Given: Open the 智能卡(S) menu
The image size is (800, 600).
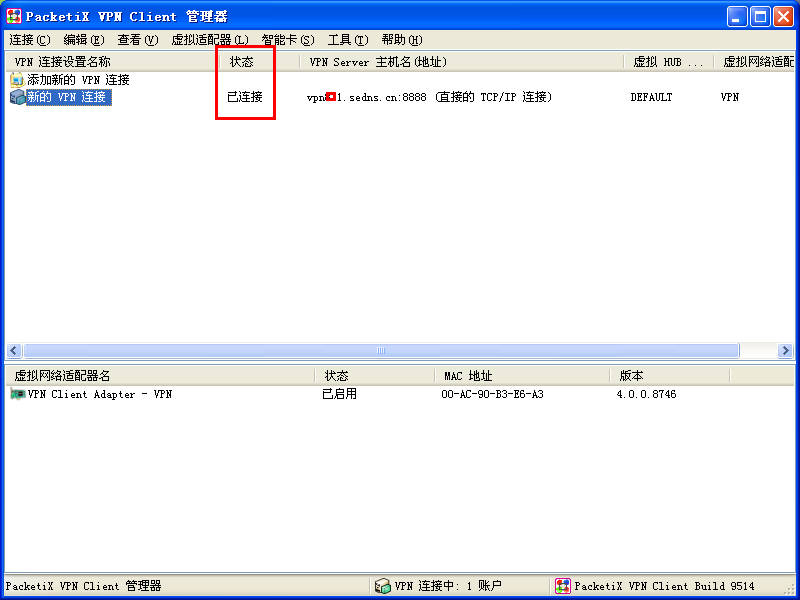Looking at the screenshot, I should click(x=288, y=40).
